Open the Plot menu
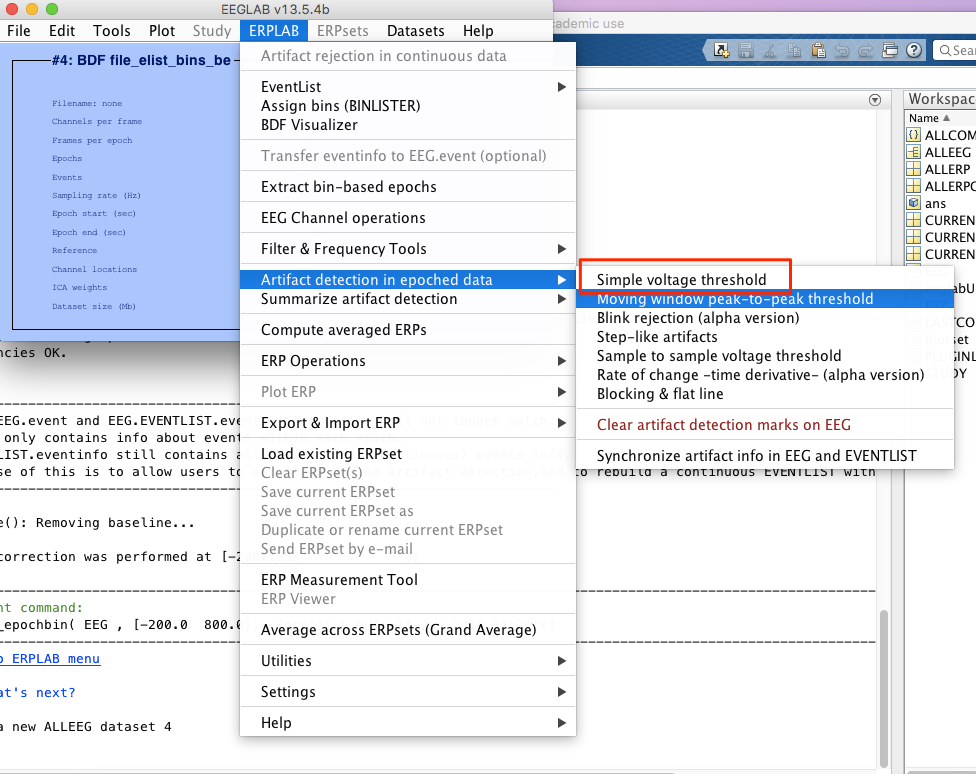This screenshot has width=976, height=774. [x=162, y=31]
